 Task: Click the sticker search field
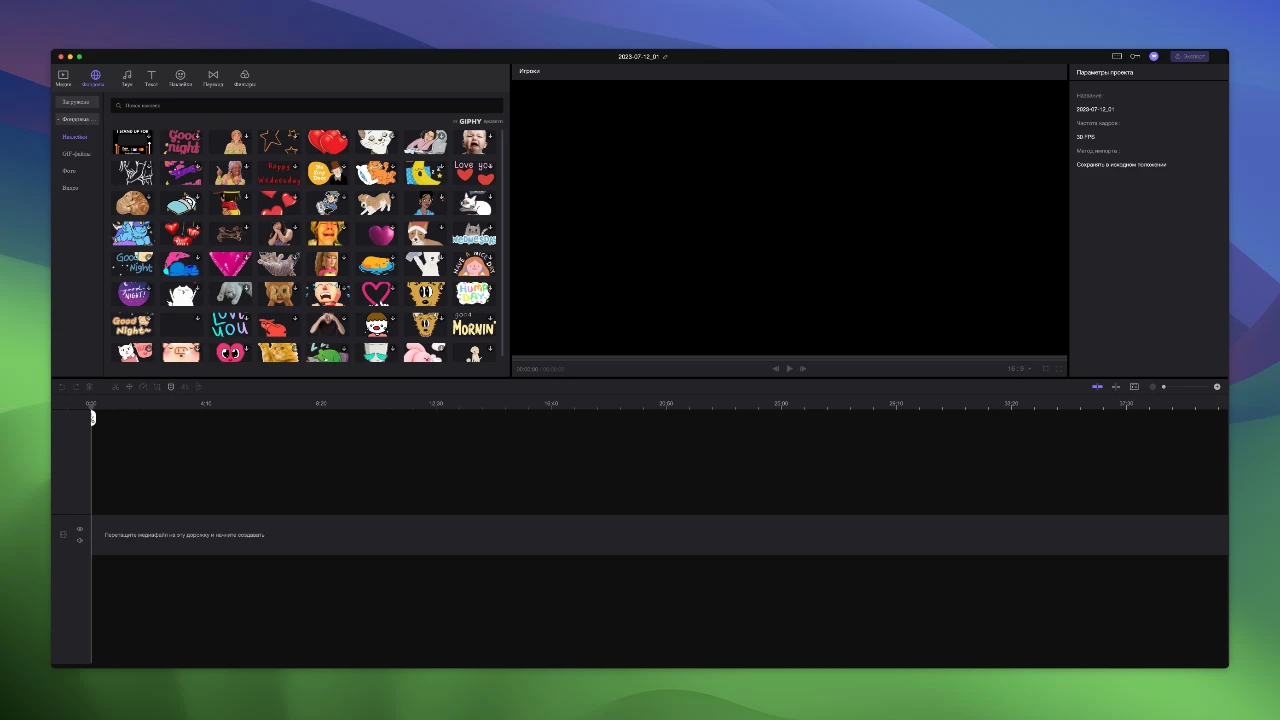(306, 105)
